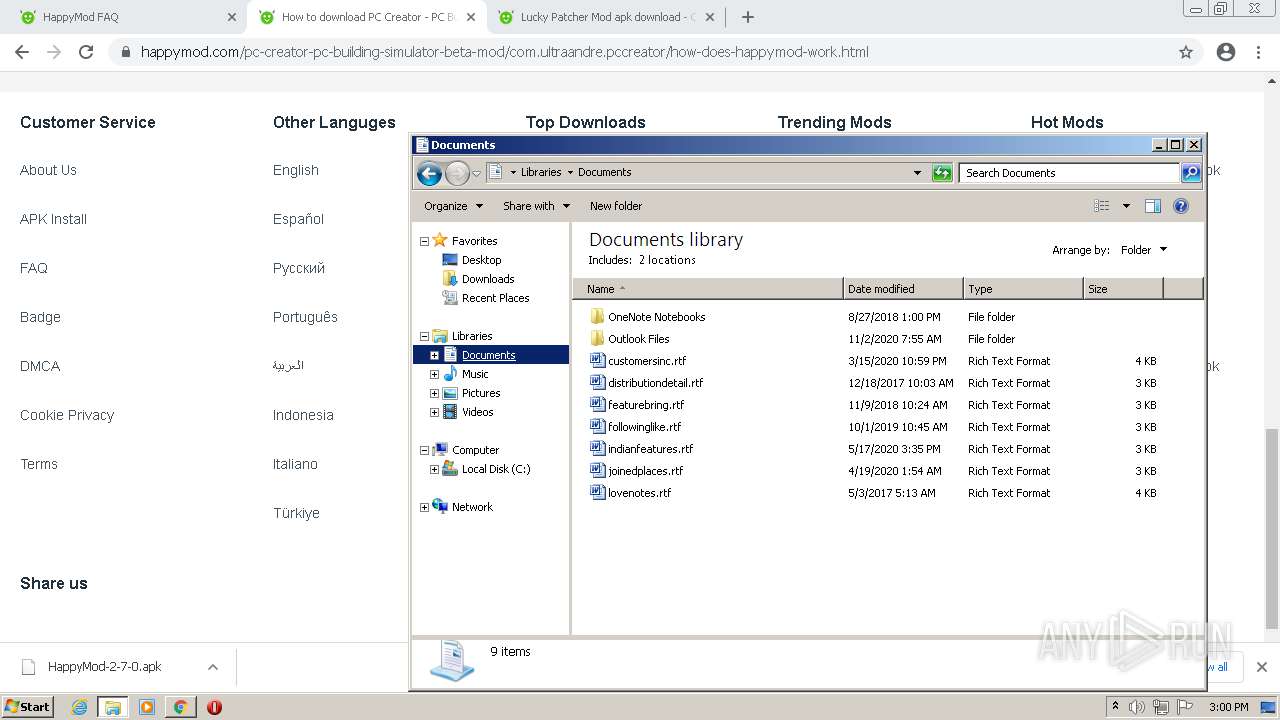
Task: Open the Share with dropdown
Action: (536, 206)
